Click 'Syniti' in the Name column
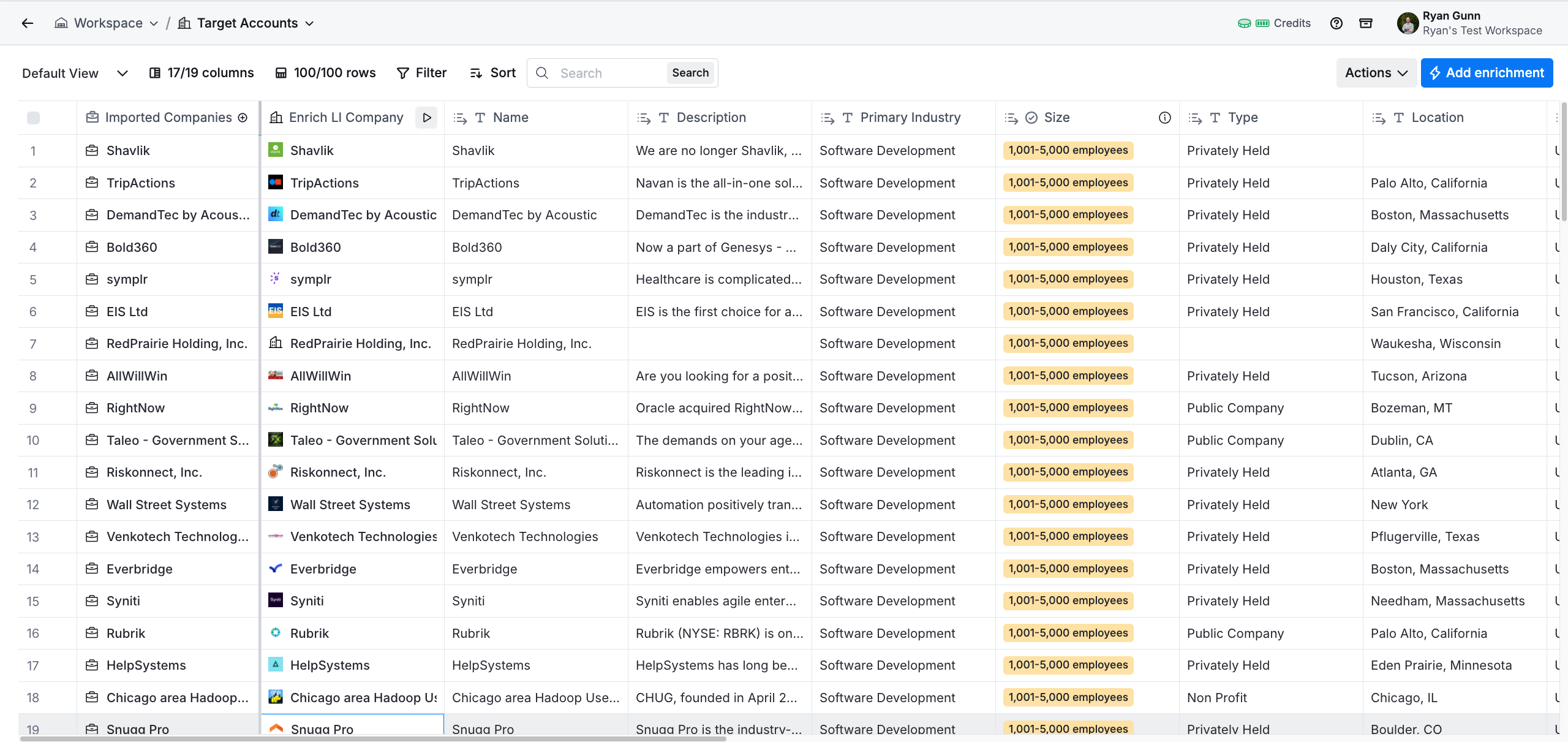Image resolution: width=1568 pixels, height=742 pixels. pyautogui.click(x=468, y=601)
